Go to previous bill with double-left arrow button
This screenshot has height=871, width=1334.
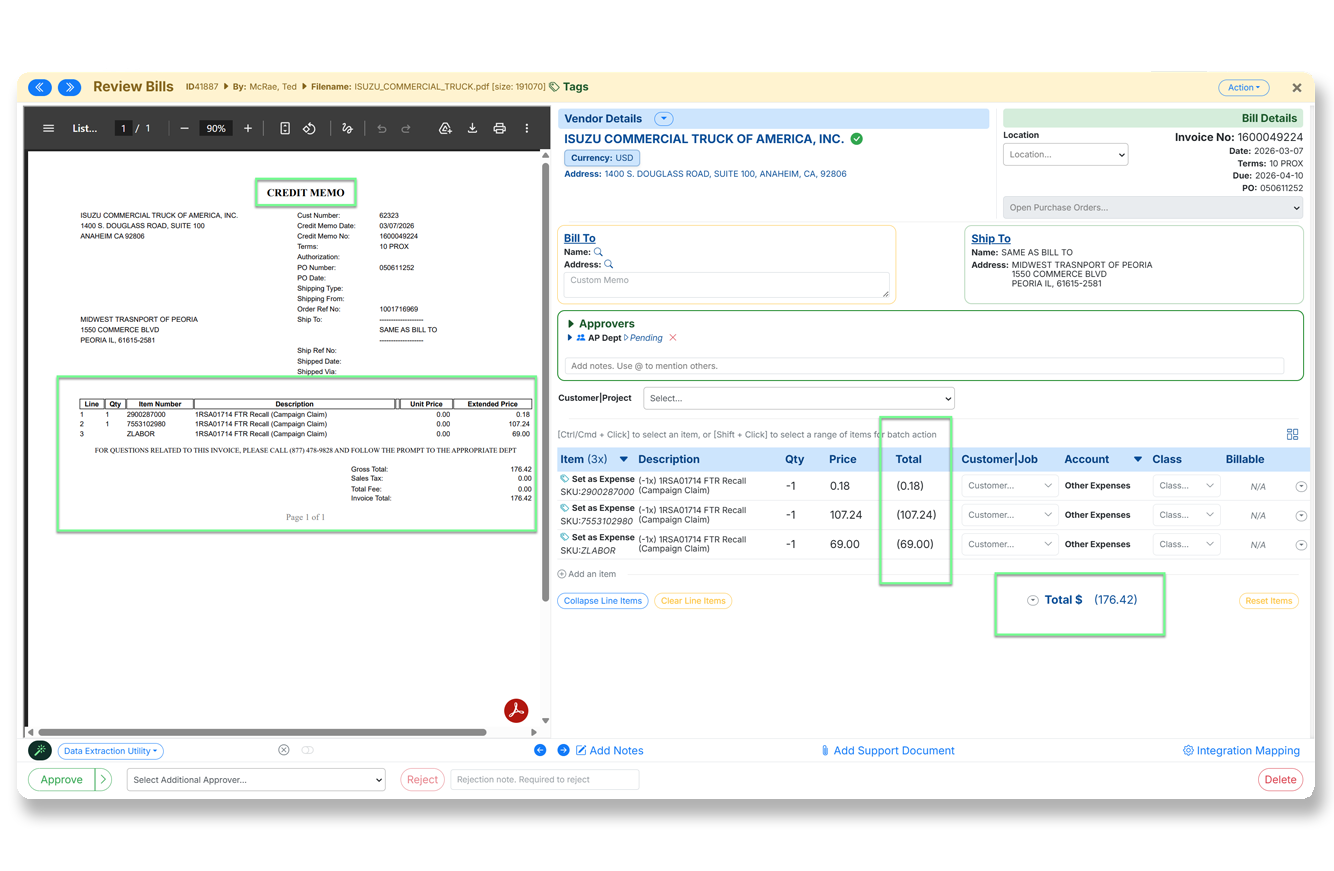(x=39, y=87)
